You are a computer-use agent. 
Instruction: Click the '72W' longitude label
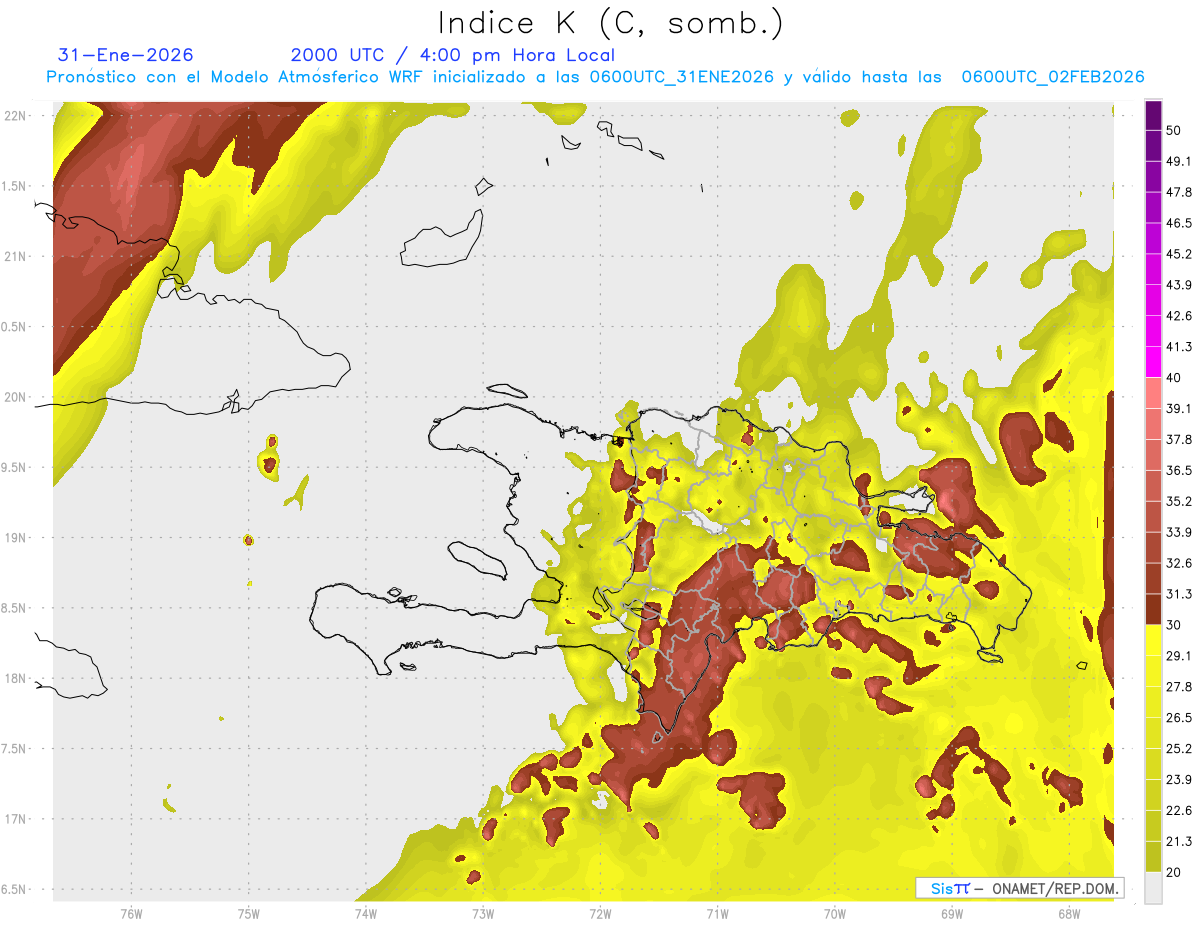[x=600, y=913]
